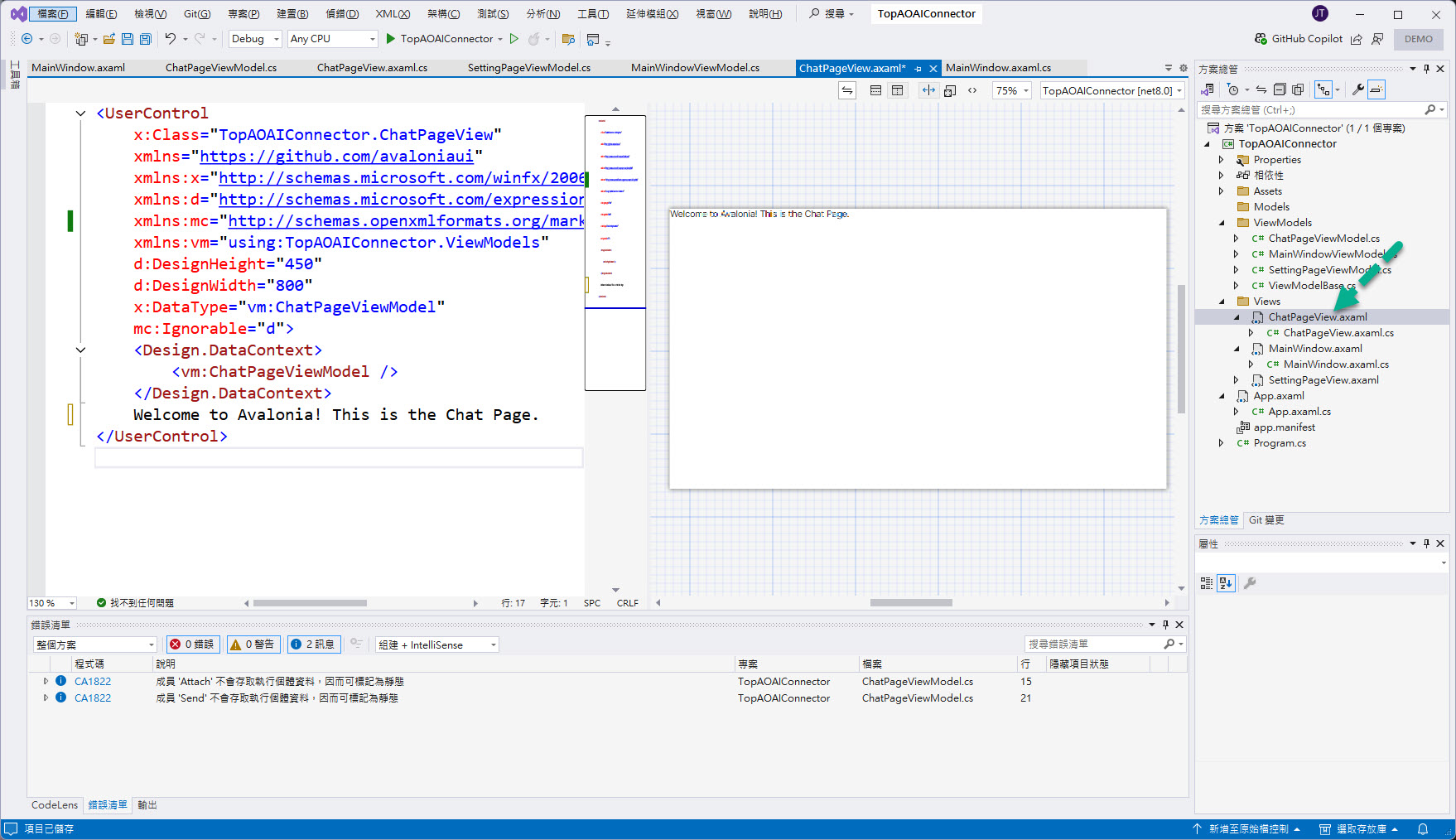Open the 75% designer zoom dropdown

tap(1013, 90)
